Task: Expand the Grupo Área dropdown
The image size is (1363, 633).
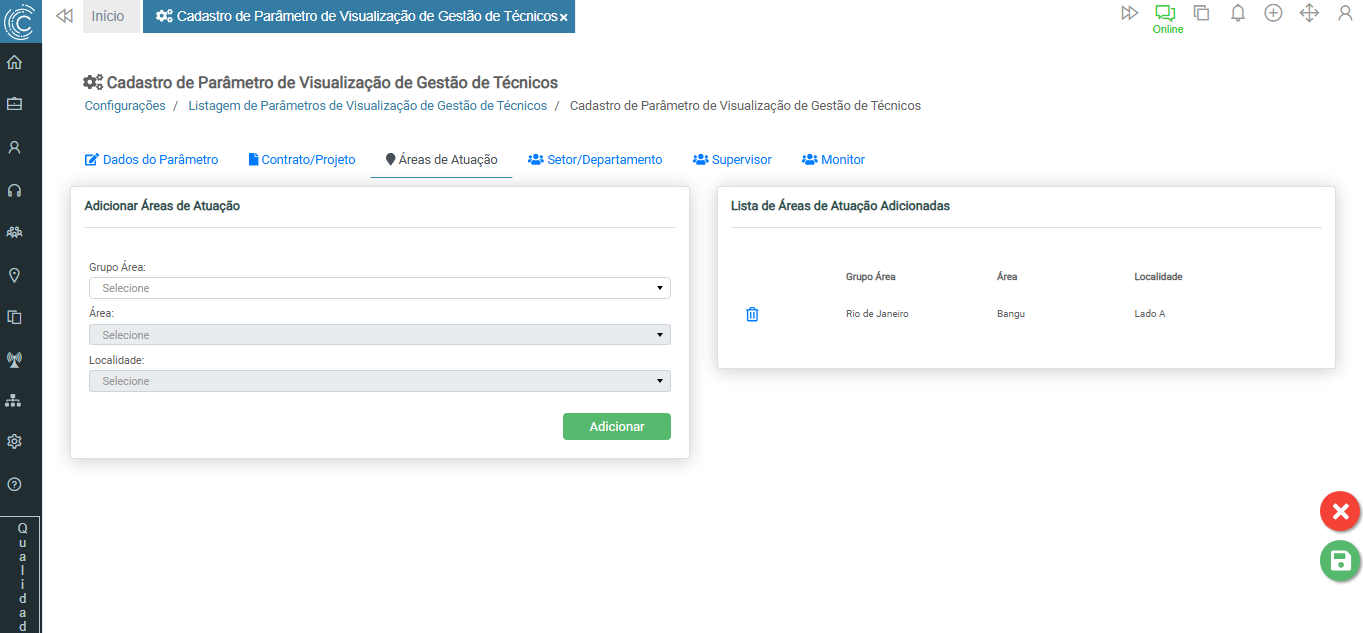Action: [380, 288]
